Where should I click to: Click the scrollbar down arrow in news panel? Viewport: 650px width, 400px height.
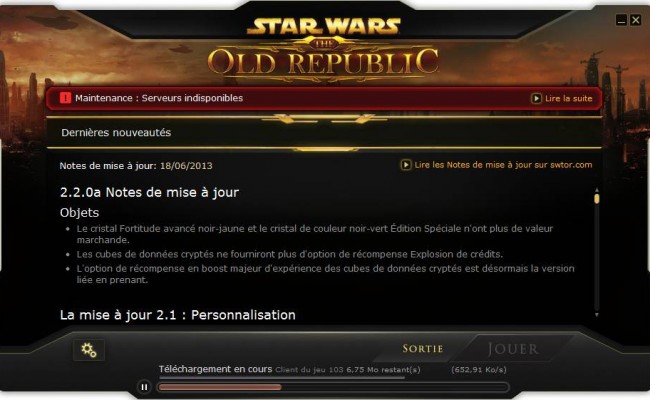(x=597, y=315)
